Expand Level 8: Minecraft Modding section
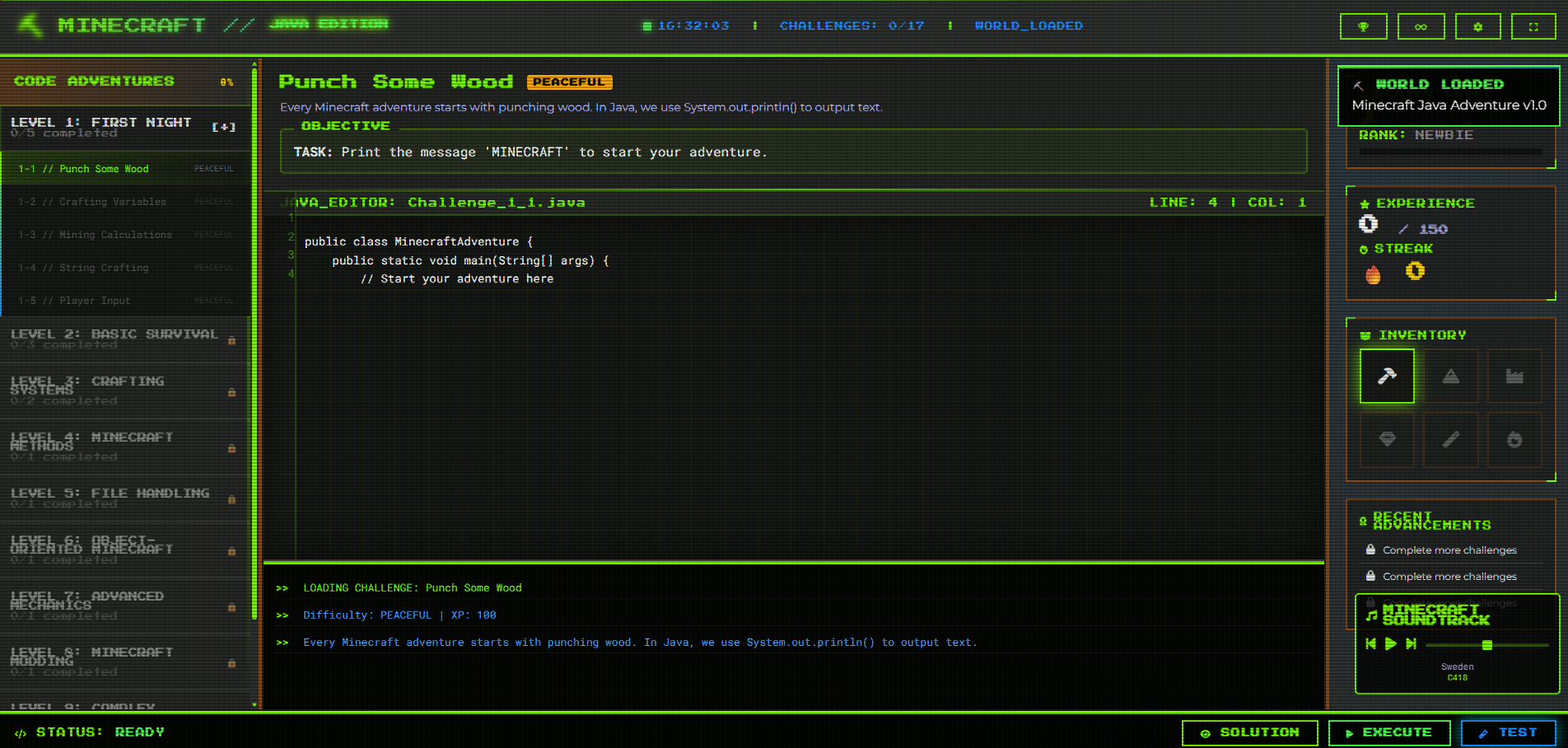 pyautogui.click(x=125, y=662)
